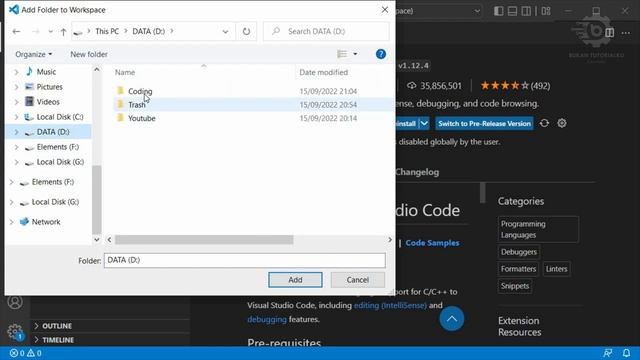Image resolution: width=640 pixels, height=360 pixels.
Task: Click the file list horizontal scrollbar
Action: point(204,240)
